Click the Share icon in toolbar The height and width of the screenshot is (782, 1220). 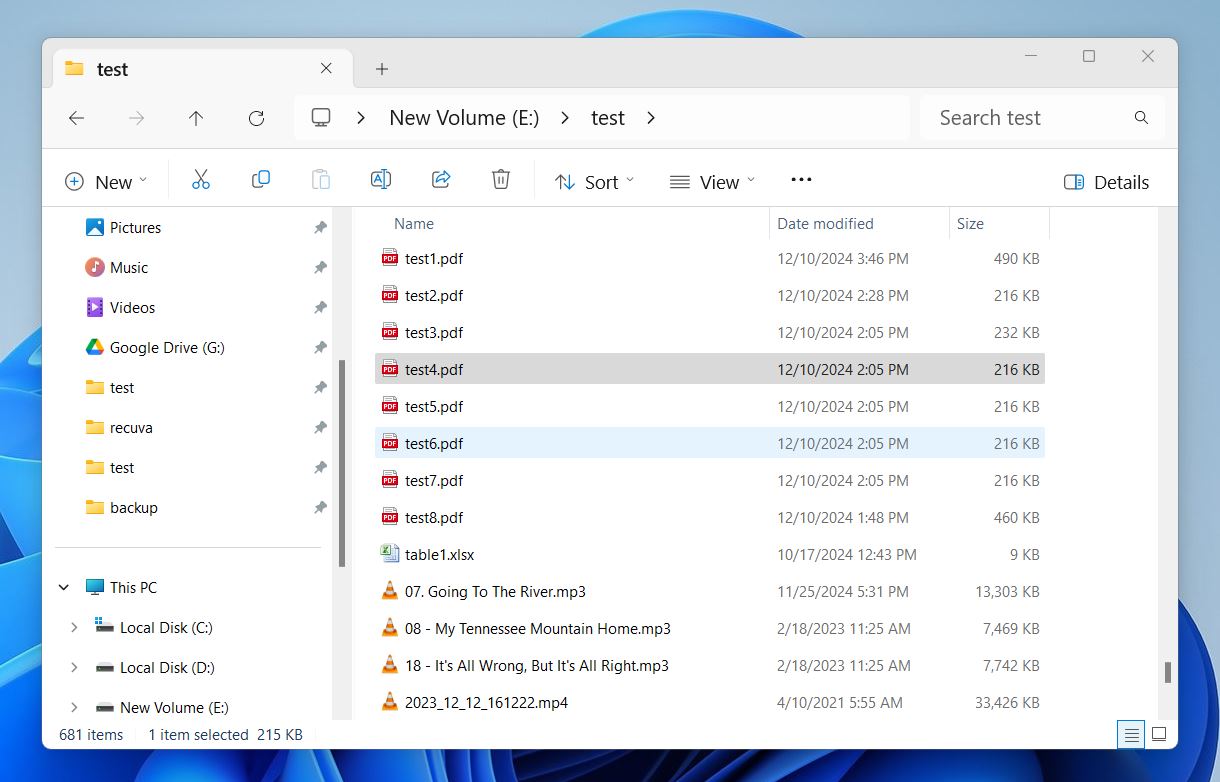click(x=441, y=180)
